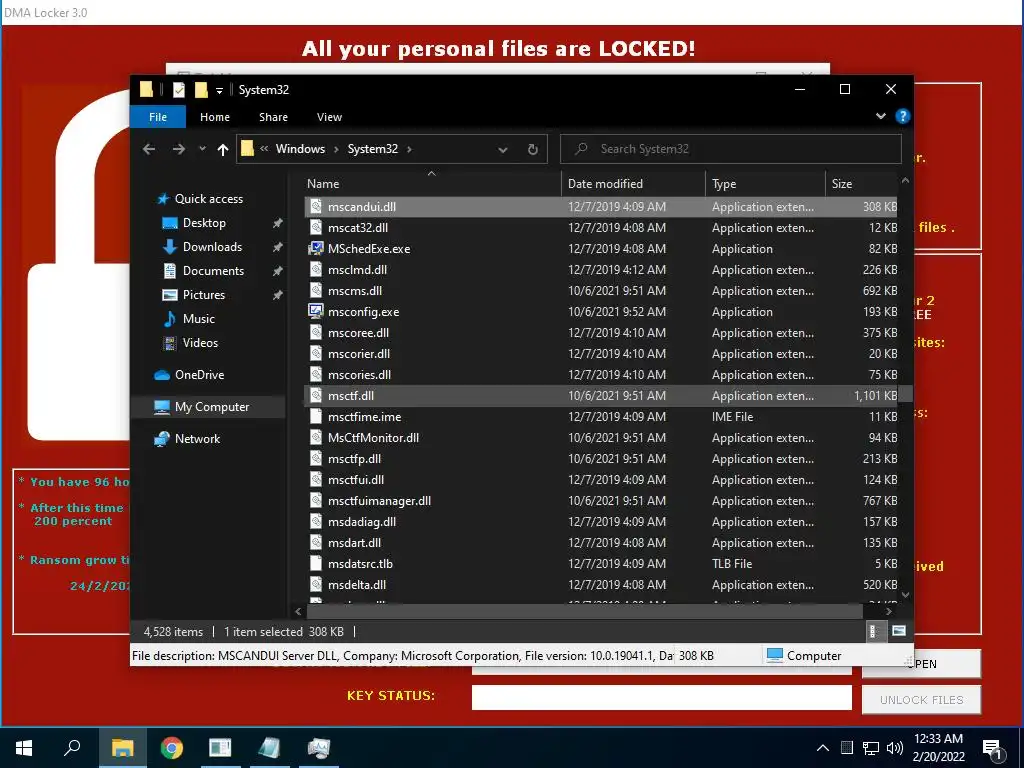Click the Properties quick access toolbar icon
Viewport: 1024px width, 768px height.
(x=179, y=90)
